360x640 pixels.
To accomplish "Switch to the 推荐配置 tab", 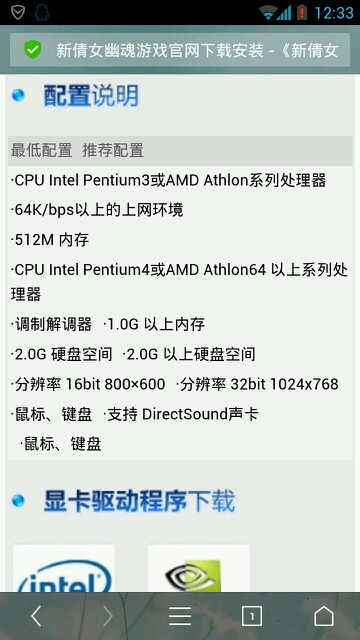I will [x=113, y=151].
